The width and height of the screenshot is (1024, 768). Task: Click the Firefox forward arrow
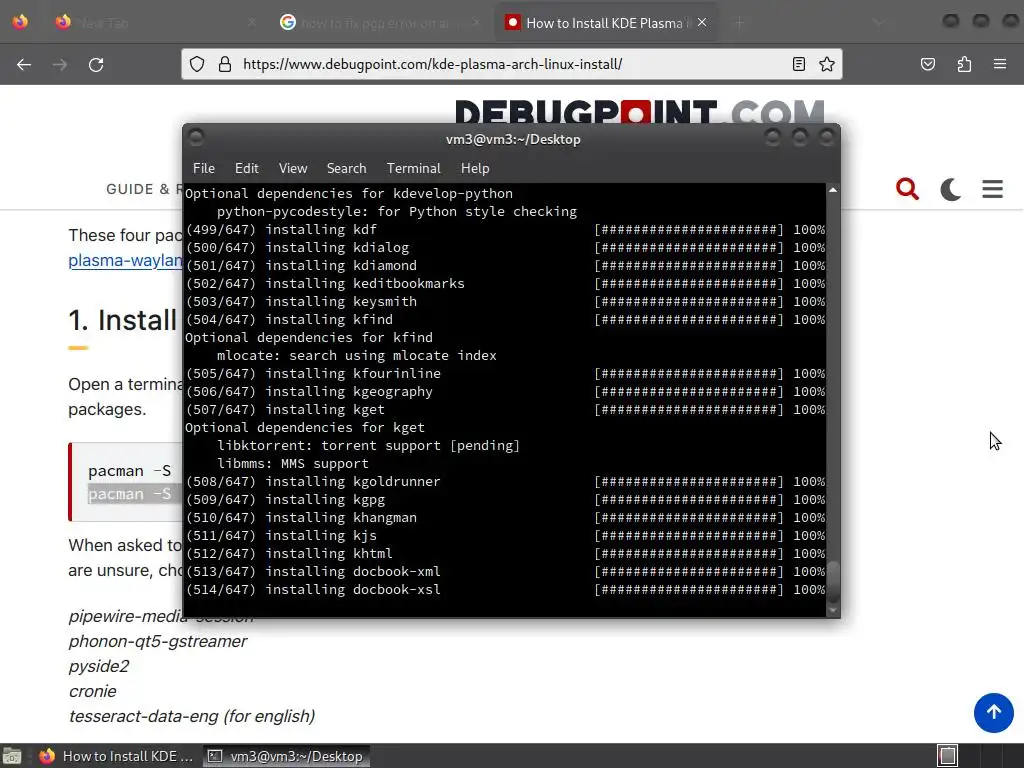[60, 65]
